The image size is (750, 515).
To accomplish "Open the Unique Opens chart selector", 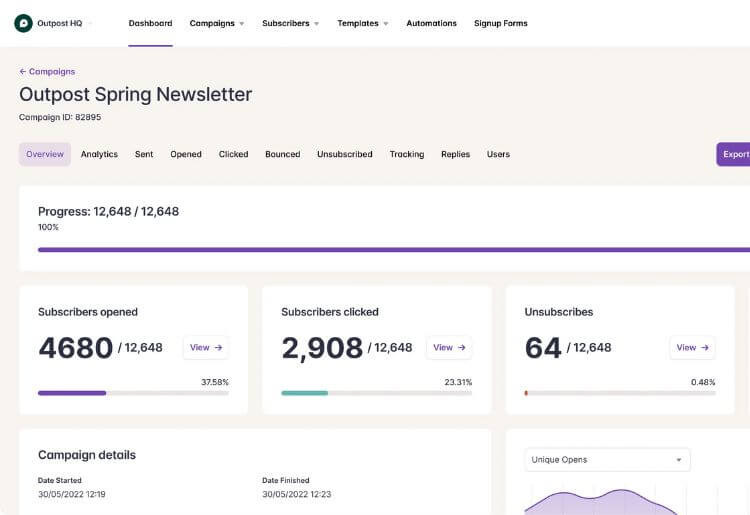I will pos(607,460).
